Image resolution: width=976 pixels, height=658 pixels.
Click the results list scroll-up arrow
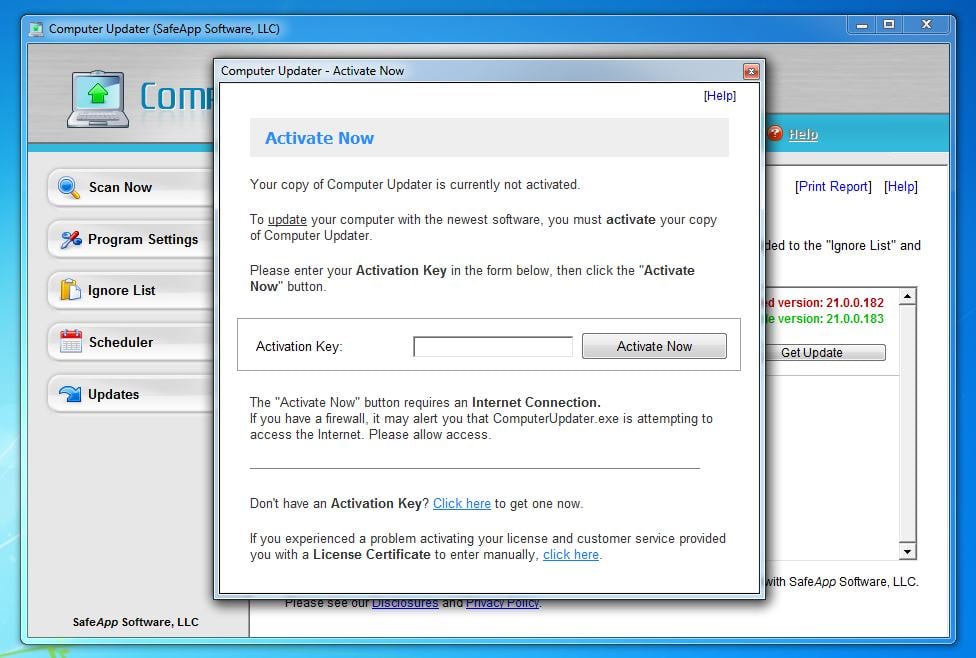[908, 296]
